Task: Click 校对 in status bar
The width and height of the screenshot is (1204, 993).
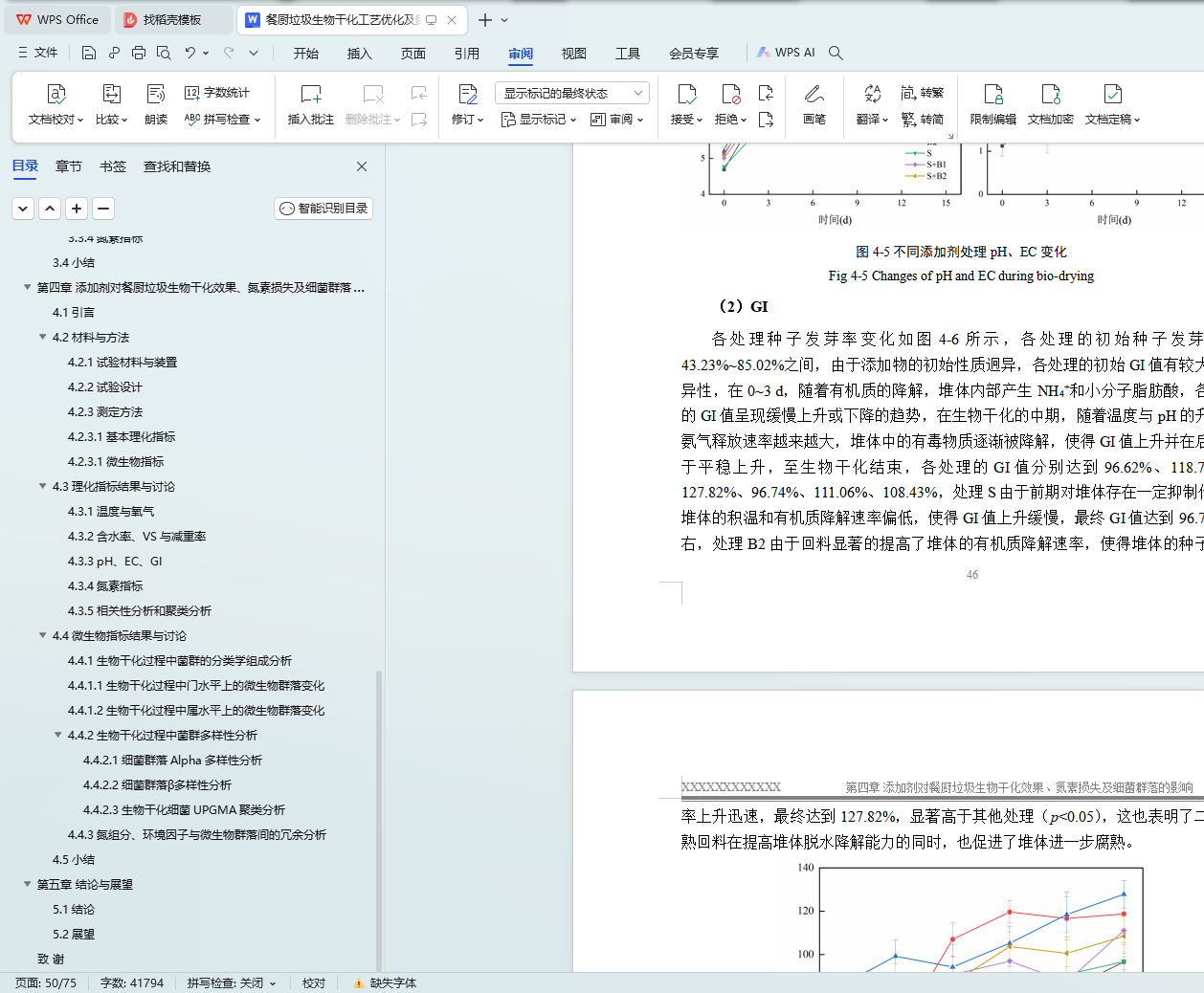Action: [x=314, y=983]
